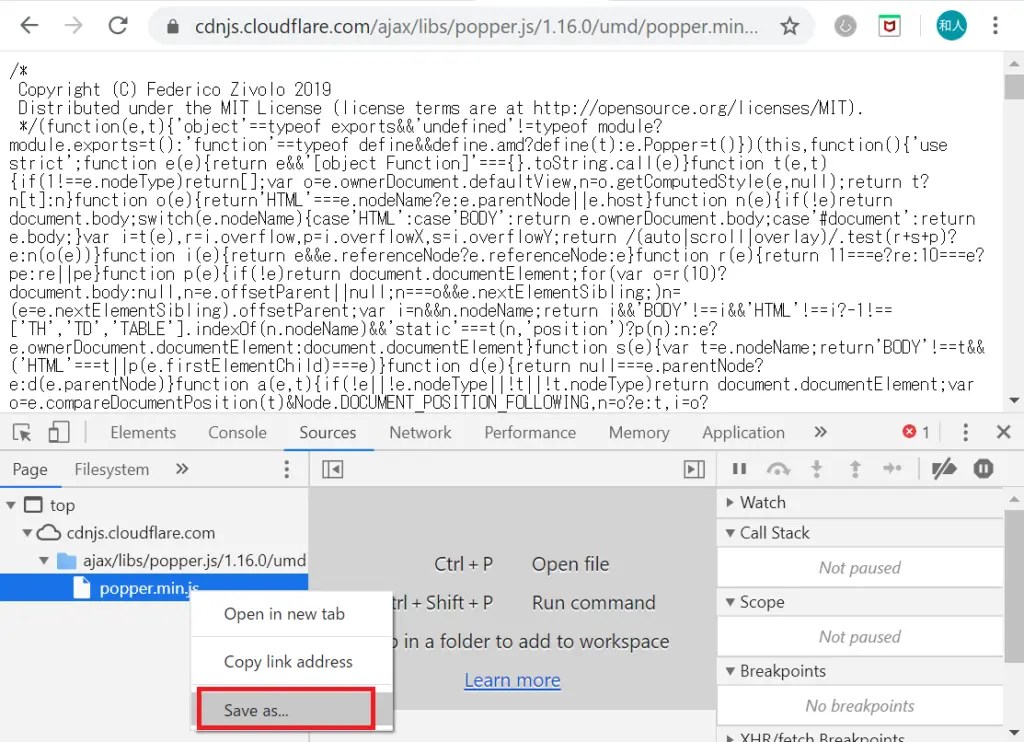Switch to the Network tab
Screen dimensions: 1024x742
(x=420, y=432)
